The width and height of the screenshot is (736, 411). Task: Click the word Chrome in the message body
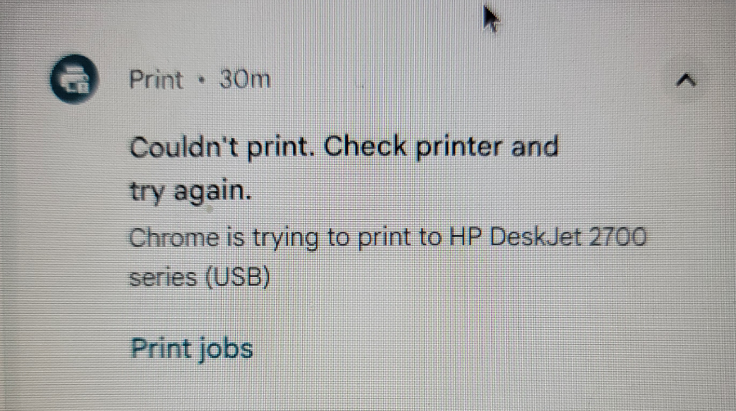click(174, 237)
